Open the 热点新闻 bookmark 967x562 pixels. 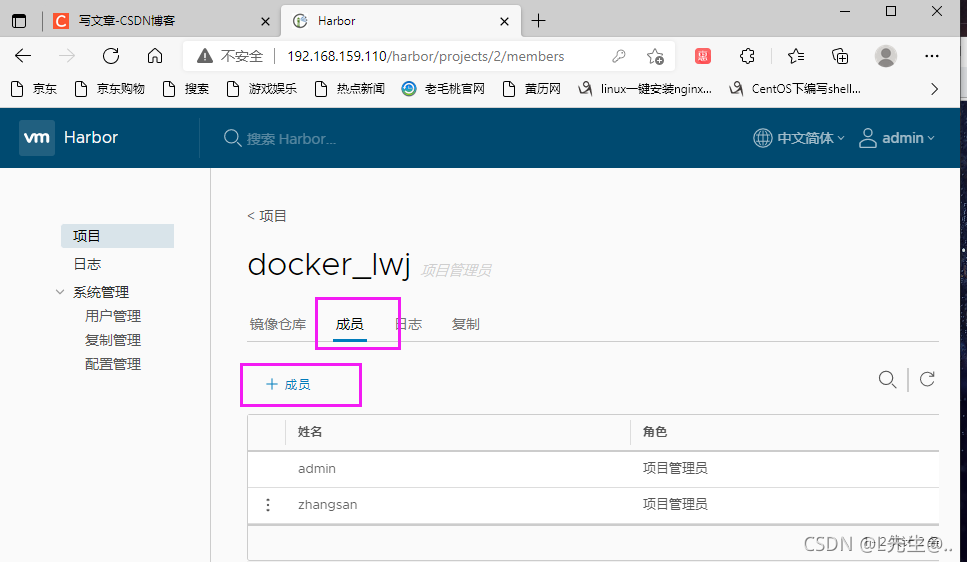tap(349, 89)
